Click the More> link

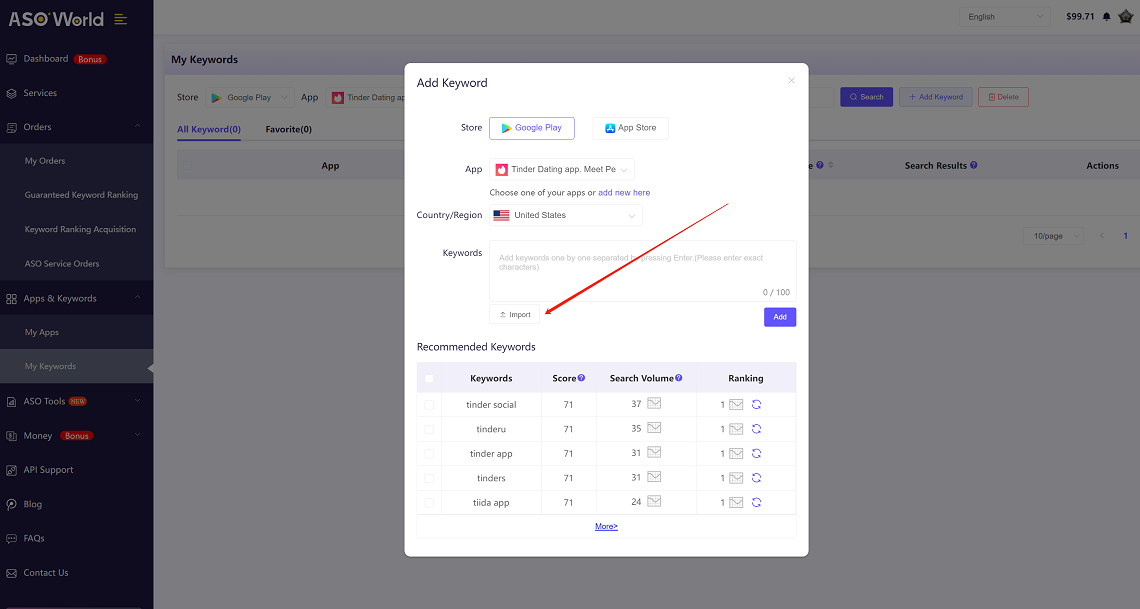pos(606,526)
